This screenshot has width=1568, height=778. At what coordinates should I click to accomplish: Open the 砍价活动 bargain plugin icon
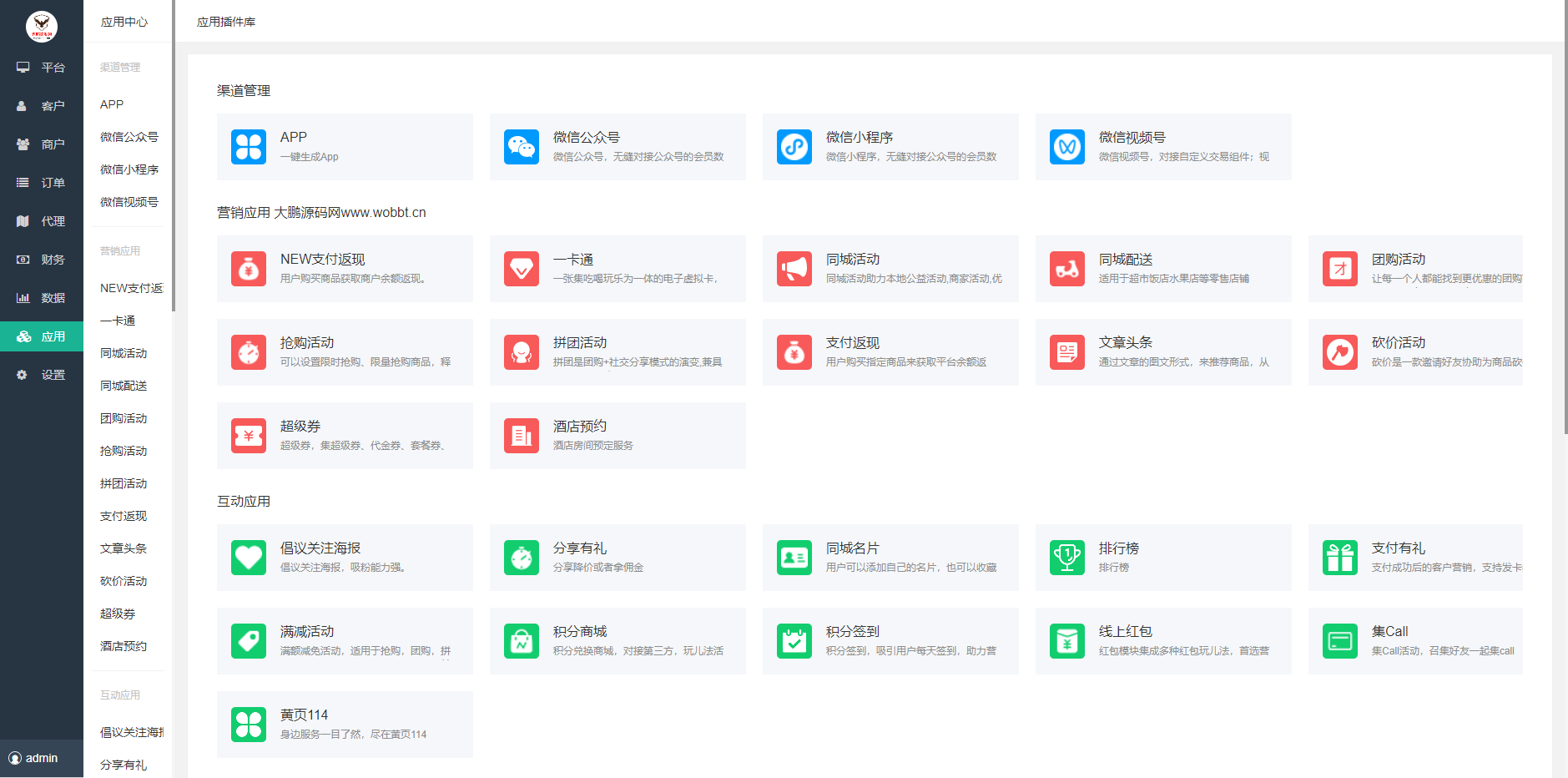[x=1339, y=352]
